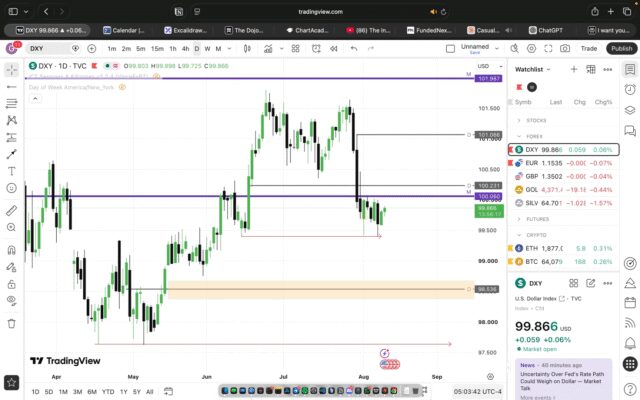Select EUR row in watchlist
The width and height of the screenshot is (640, 400).
[x=563, y=163]
